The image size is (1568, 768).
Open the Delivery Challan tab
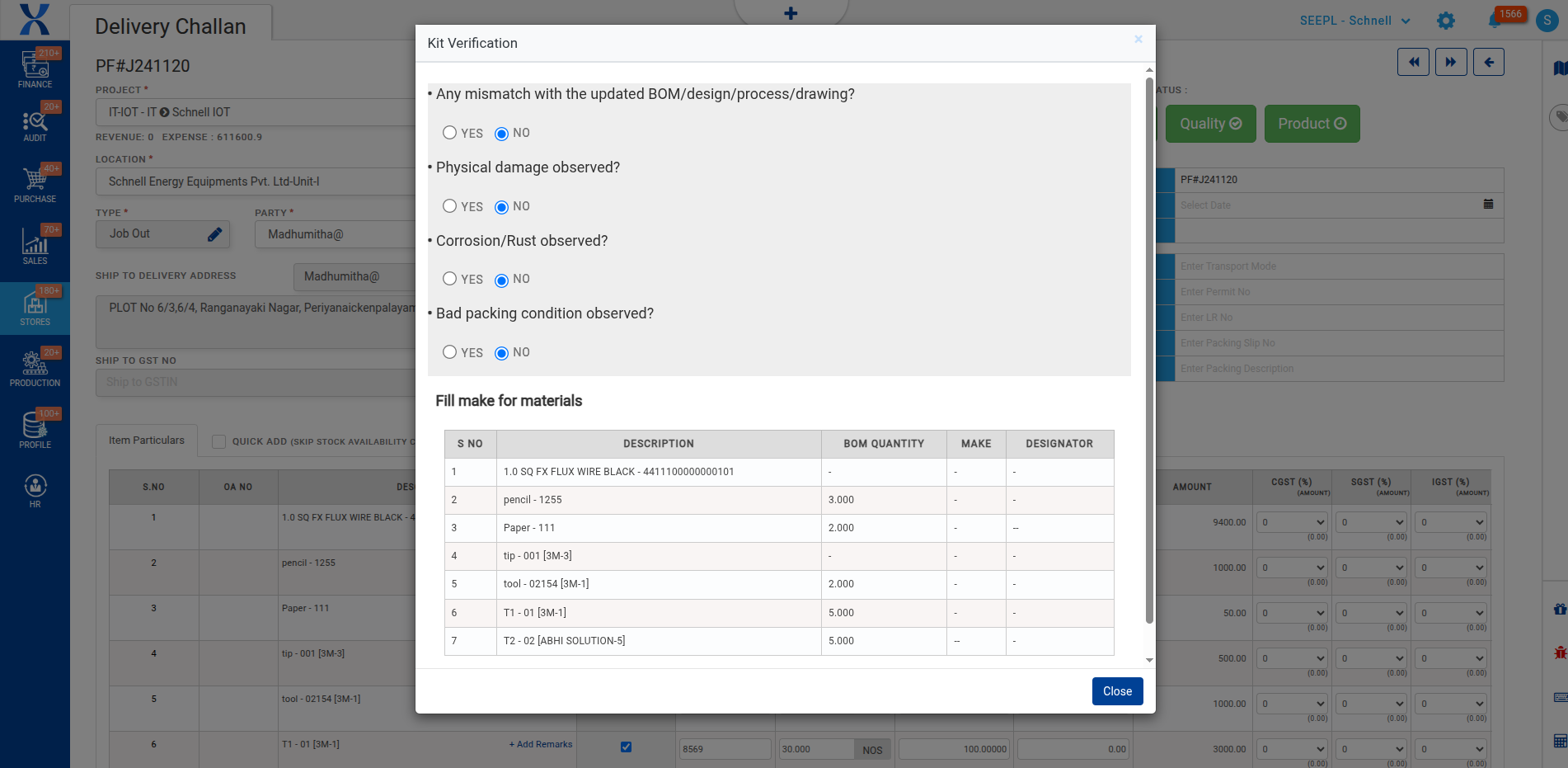pyautogui.click(x=171, y=26)
